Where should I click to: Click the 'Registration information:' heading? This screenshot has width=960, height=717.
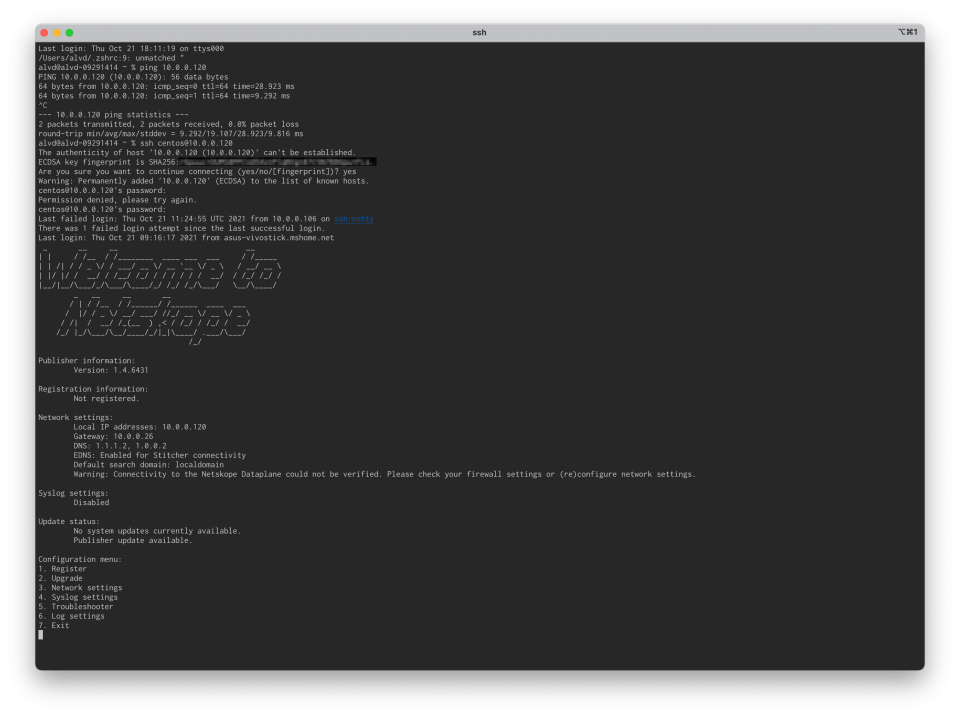point(93,389)
